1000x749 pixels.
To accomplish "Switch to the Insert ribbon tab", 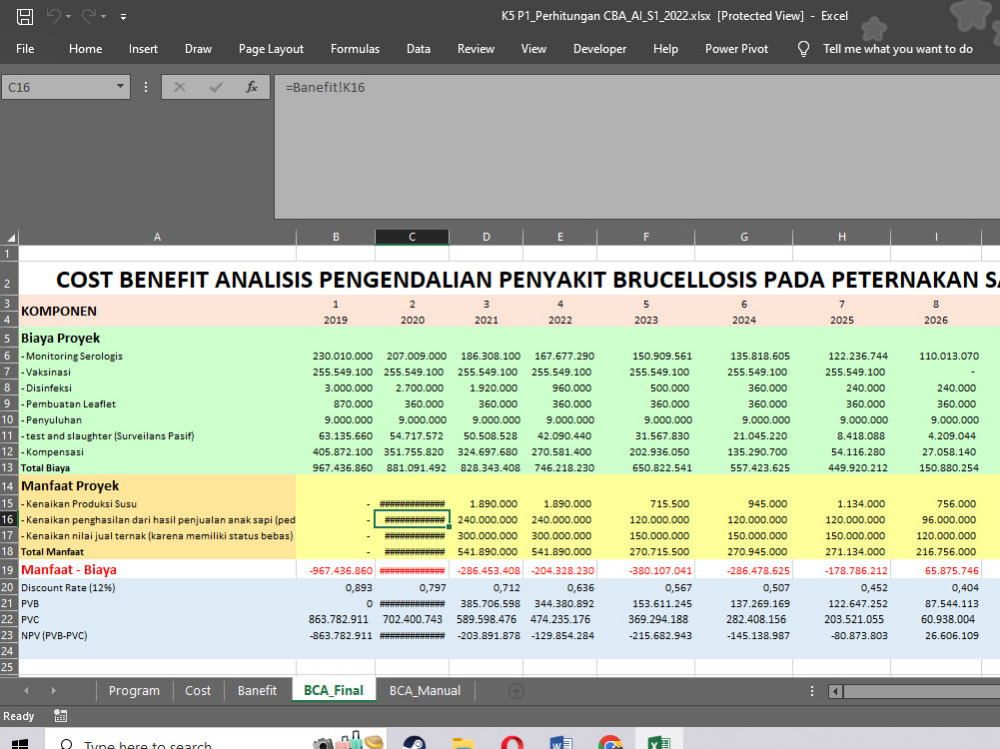I will click(143, 48).
